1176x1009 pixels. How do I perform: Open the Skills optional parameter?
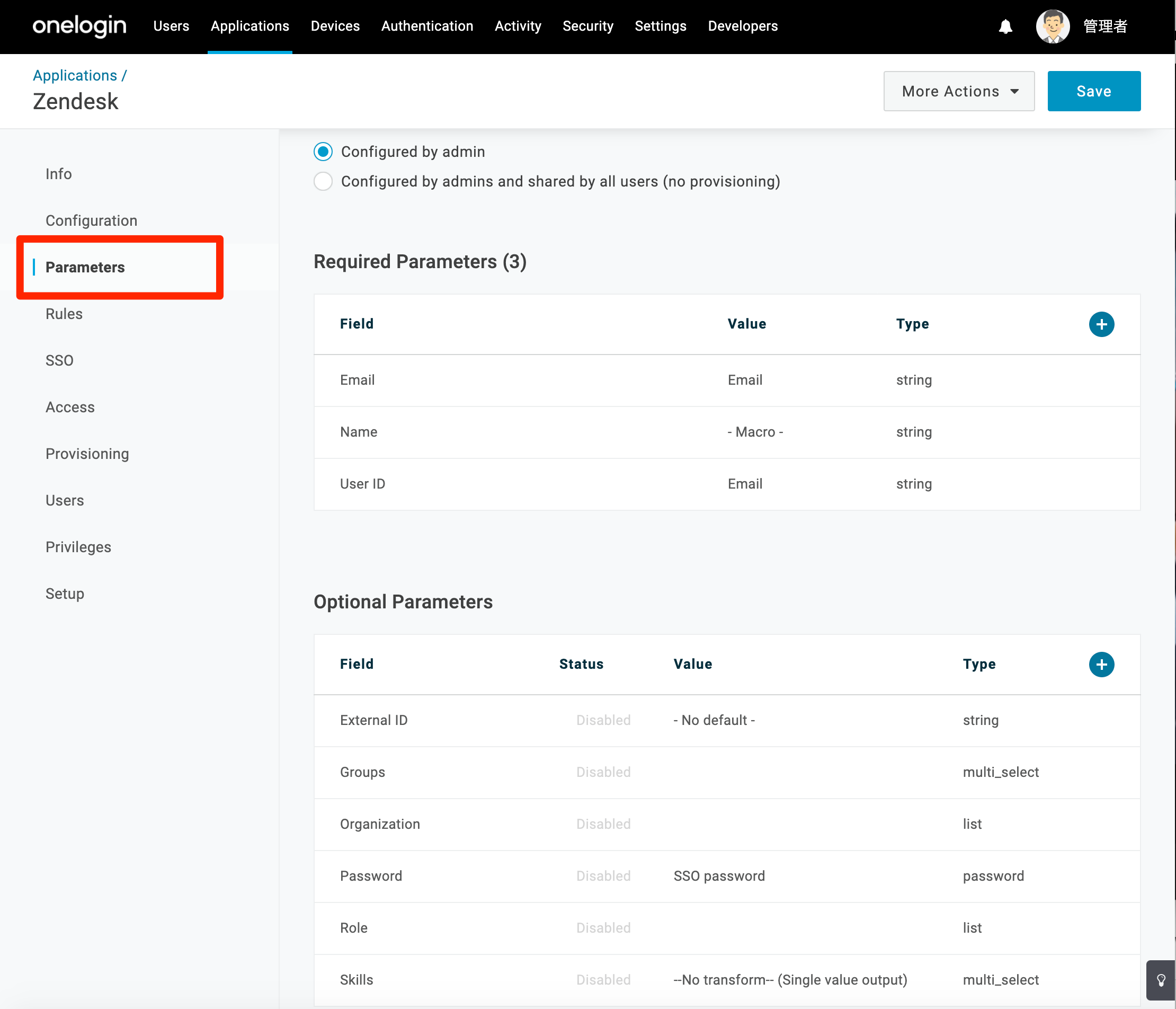(726, 980)
